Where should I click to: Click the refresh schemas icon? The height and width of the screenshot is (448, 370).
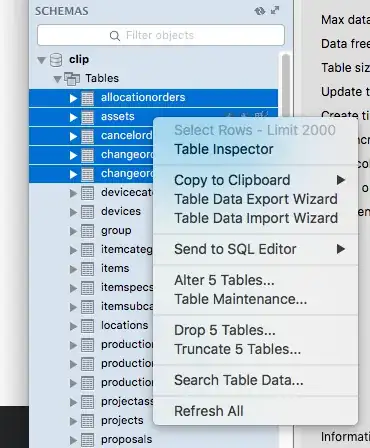pos(260,11)
